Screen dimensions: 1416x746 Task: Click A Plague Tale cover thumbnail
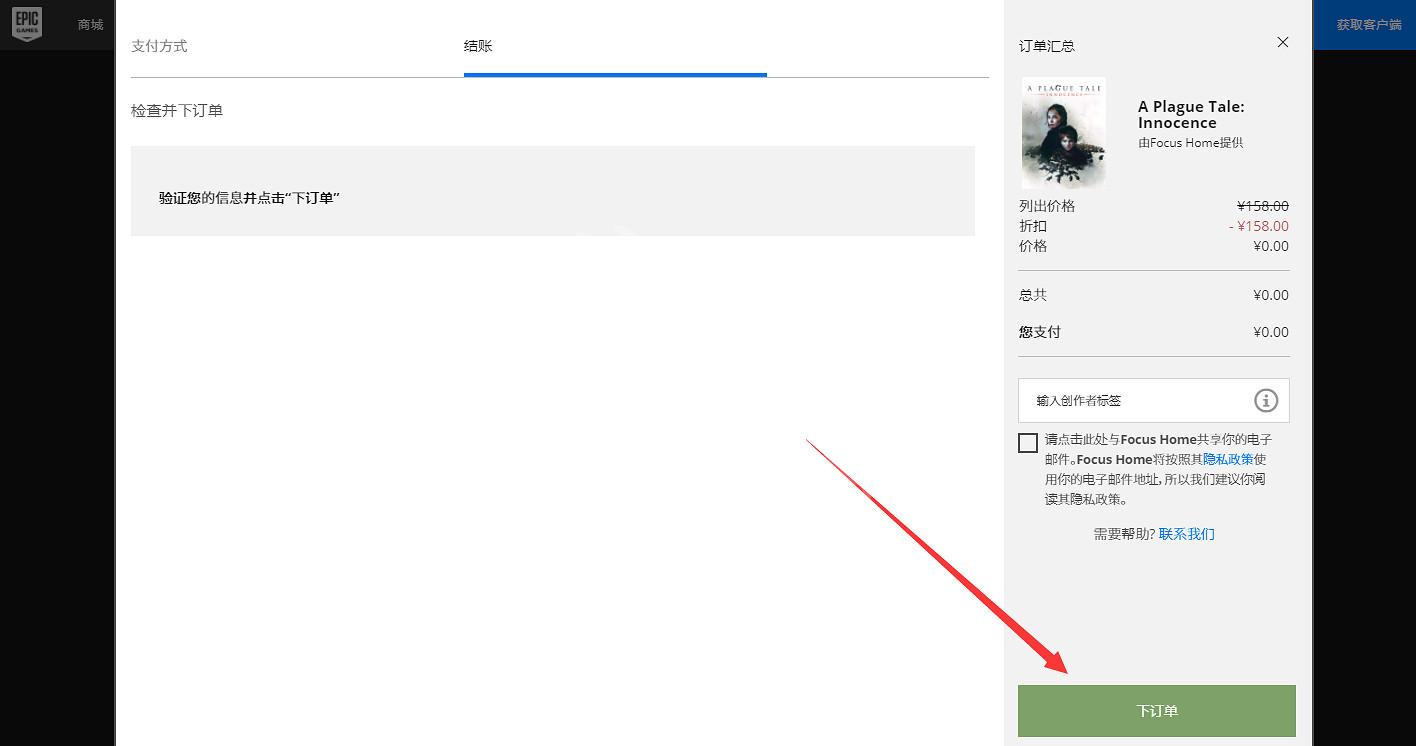(x=1063, y=133)
